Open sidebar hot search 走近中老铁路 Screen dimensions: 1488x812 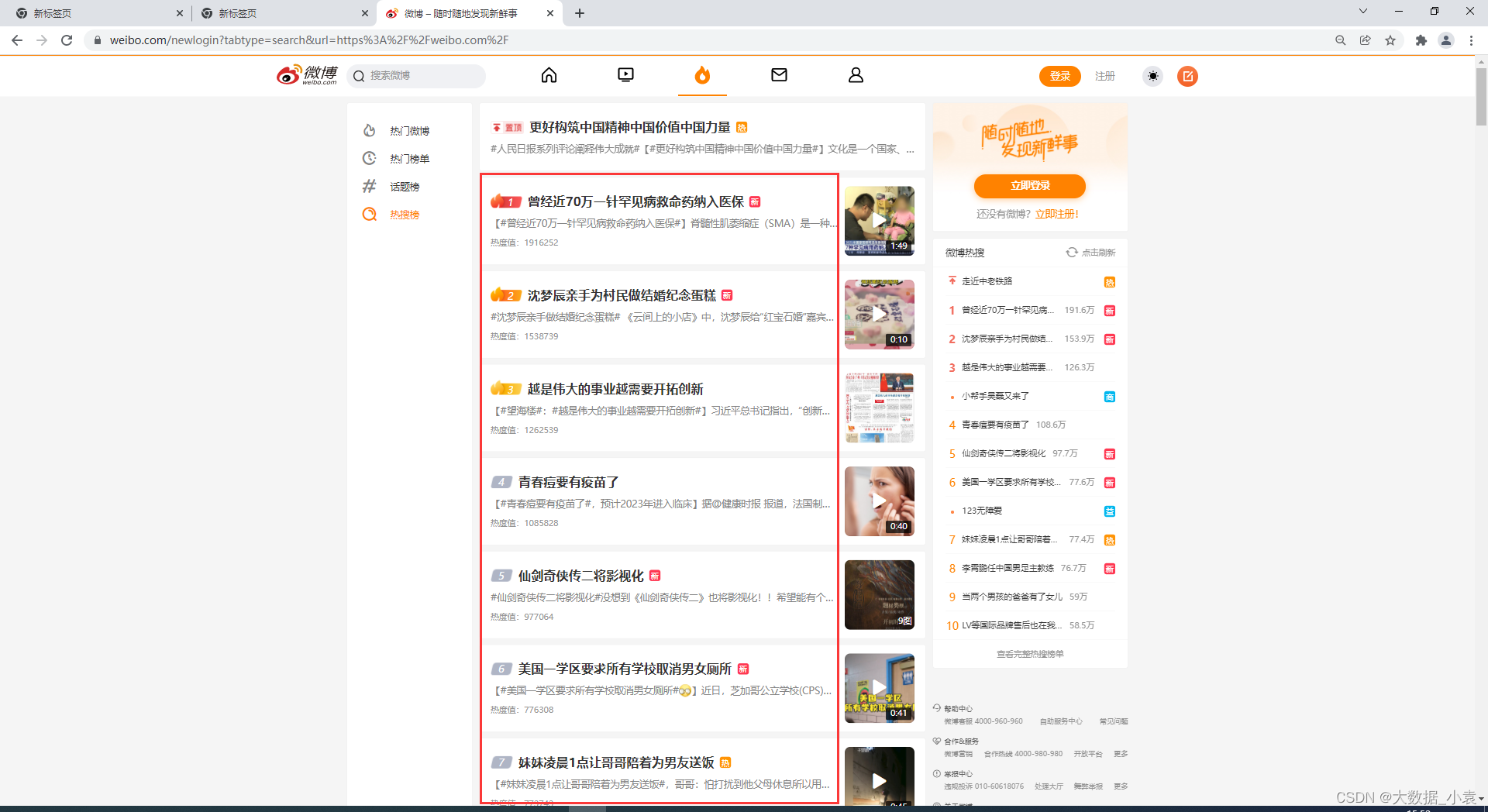pyautogui.click(x=987, y=281)
